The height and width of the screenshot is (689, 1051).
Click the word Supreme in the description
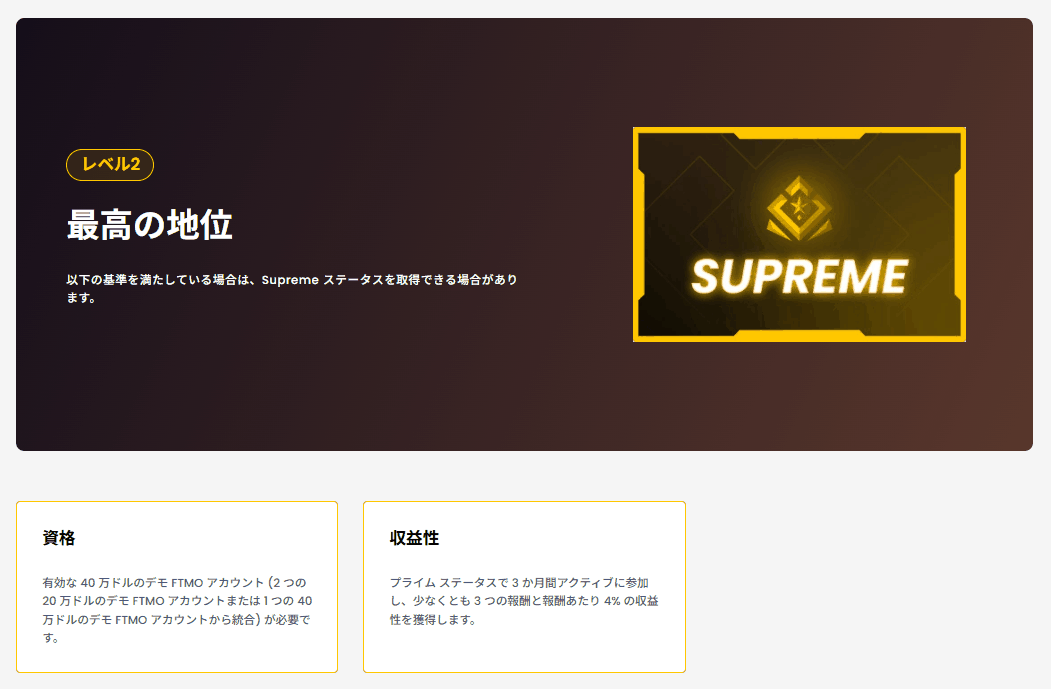click(x=290, y=280)
